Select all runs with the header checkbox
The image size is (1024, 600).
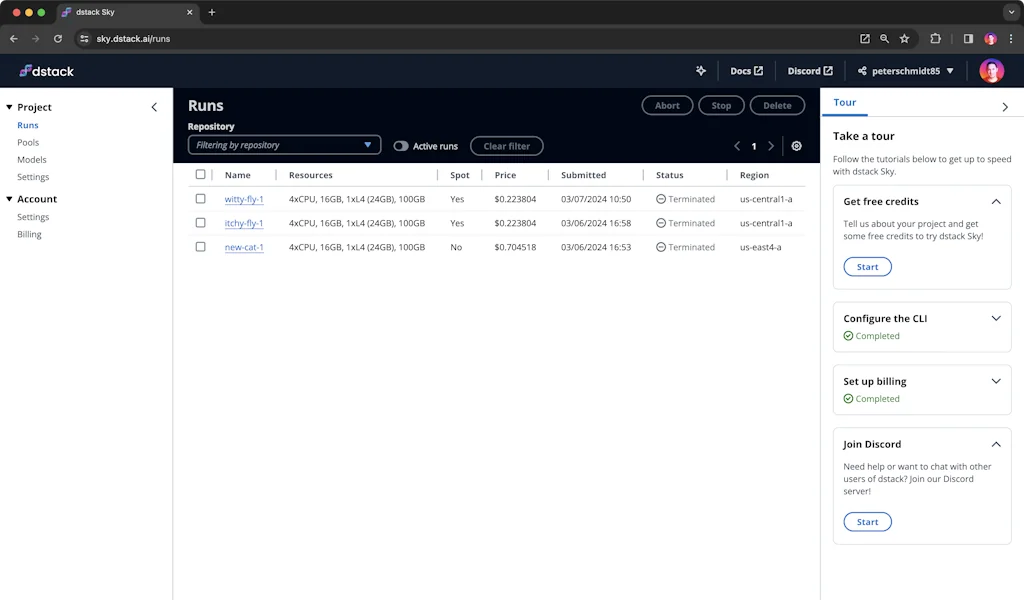(x=200, y=174)
